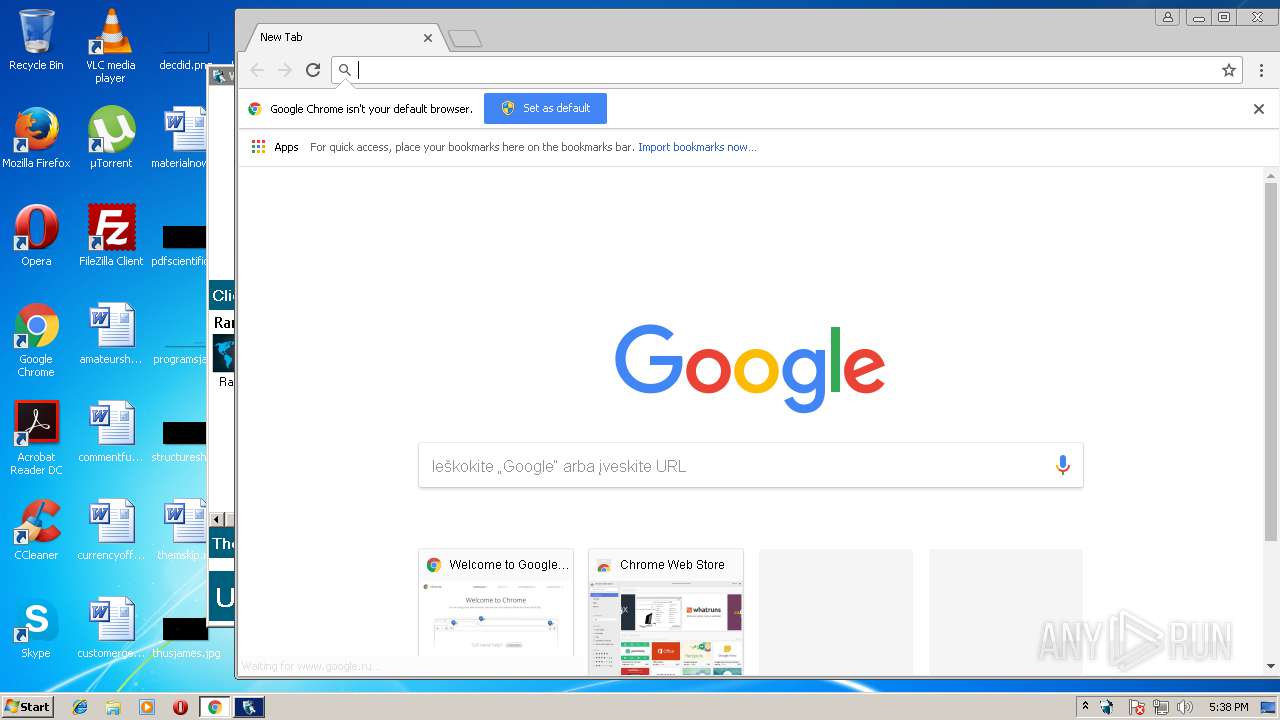This screenshot has height=720, width=1280.
Task: Show hidden system tray icons
Action: point(1085,707)
